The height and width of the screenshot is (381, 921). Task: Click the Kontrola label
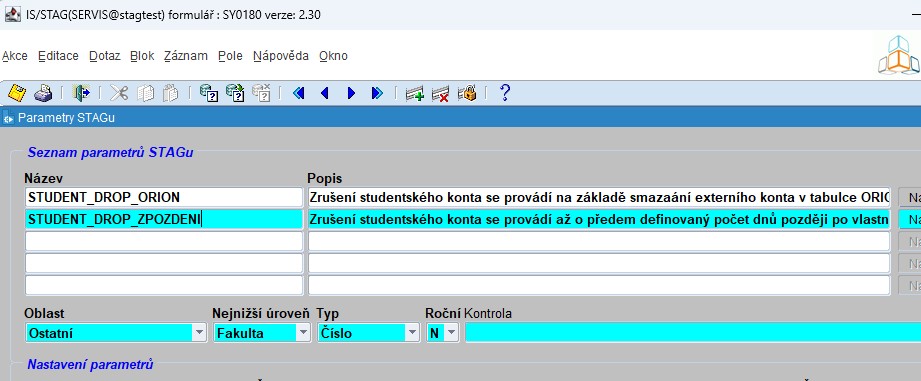click(x=488, y=313)
